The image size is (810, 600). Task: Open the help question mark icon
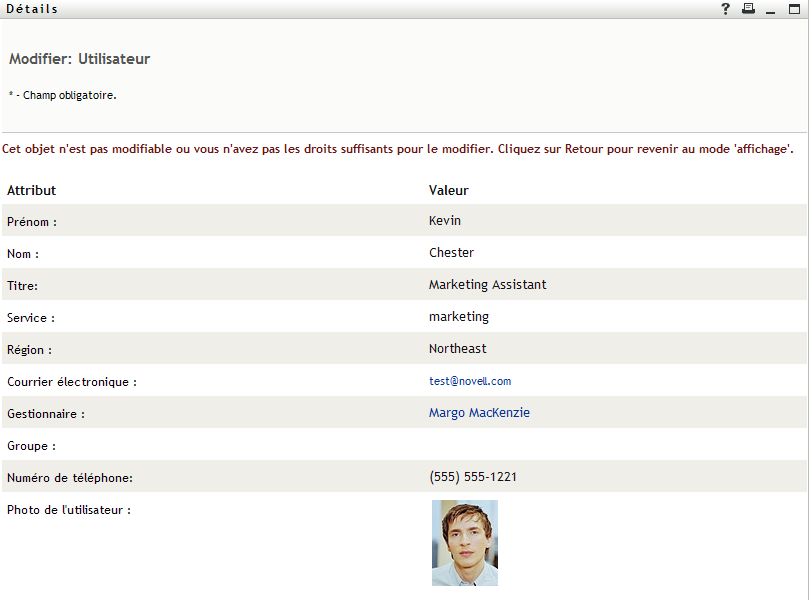tap(726, 9)
